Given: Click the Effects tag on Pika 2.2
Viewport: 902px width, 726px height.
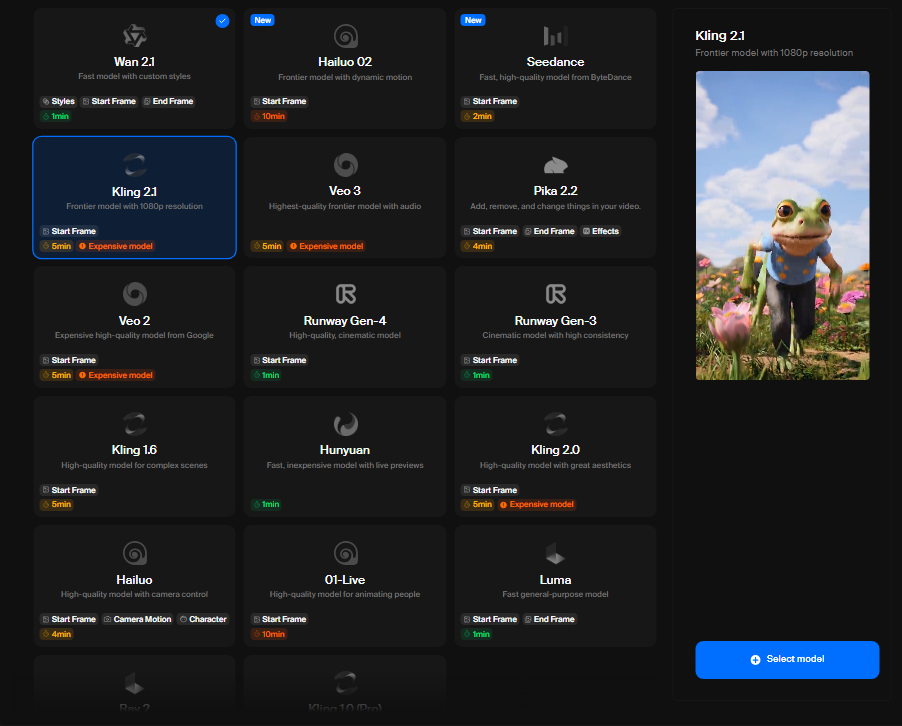Looking at the screenshot, I should click(x=601, y=231).
